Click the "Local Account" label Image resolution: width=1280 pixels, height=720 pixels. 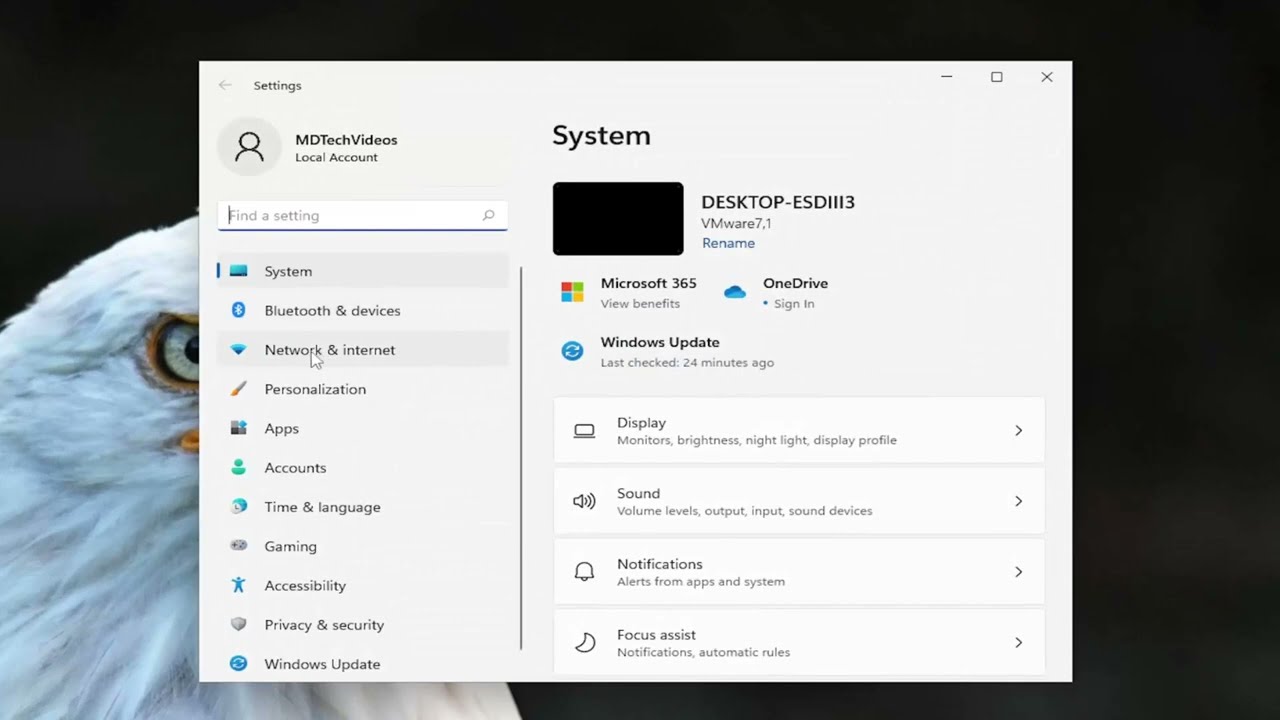[336, 158]
